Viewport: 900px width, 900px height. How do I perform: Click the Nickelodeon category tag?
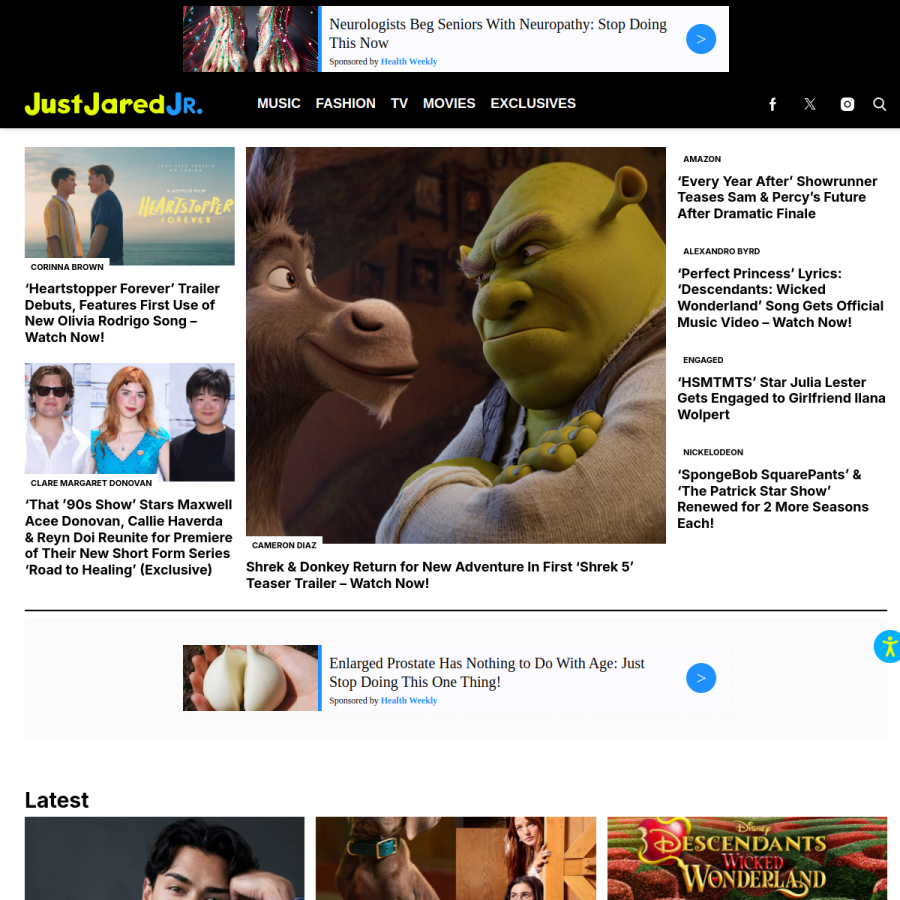coord(713,452)
